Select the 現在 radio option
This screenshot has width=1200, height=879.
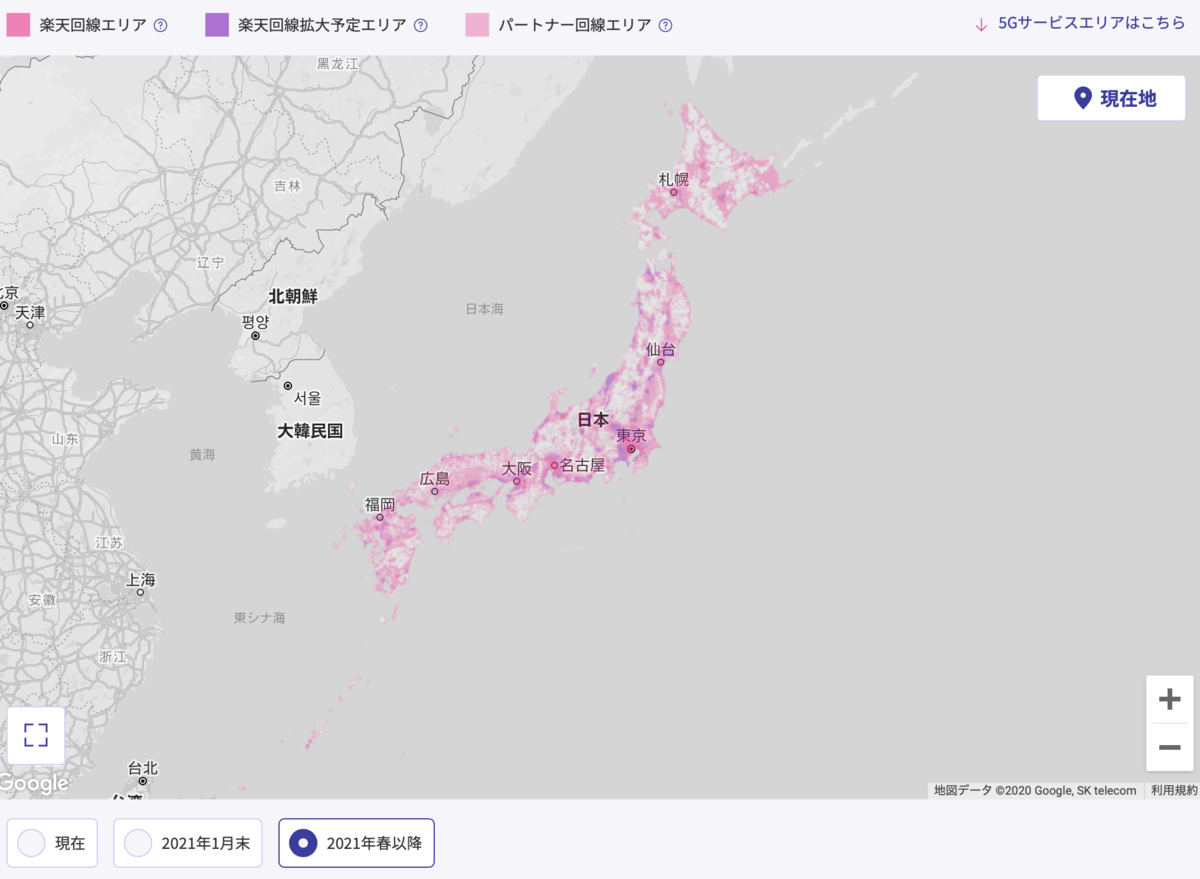(52, 843)
